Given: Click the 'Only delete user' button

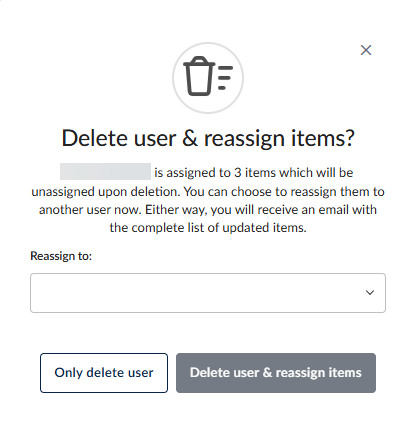Looking at the screenshot, I should pyautogui.click(x=104, y=373).
